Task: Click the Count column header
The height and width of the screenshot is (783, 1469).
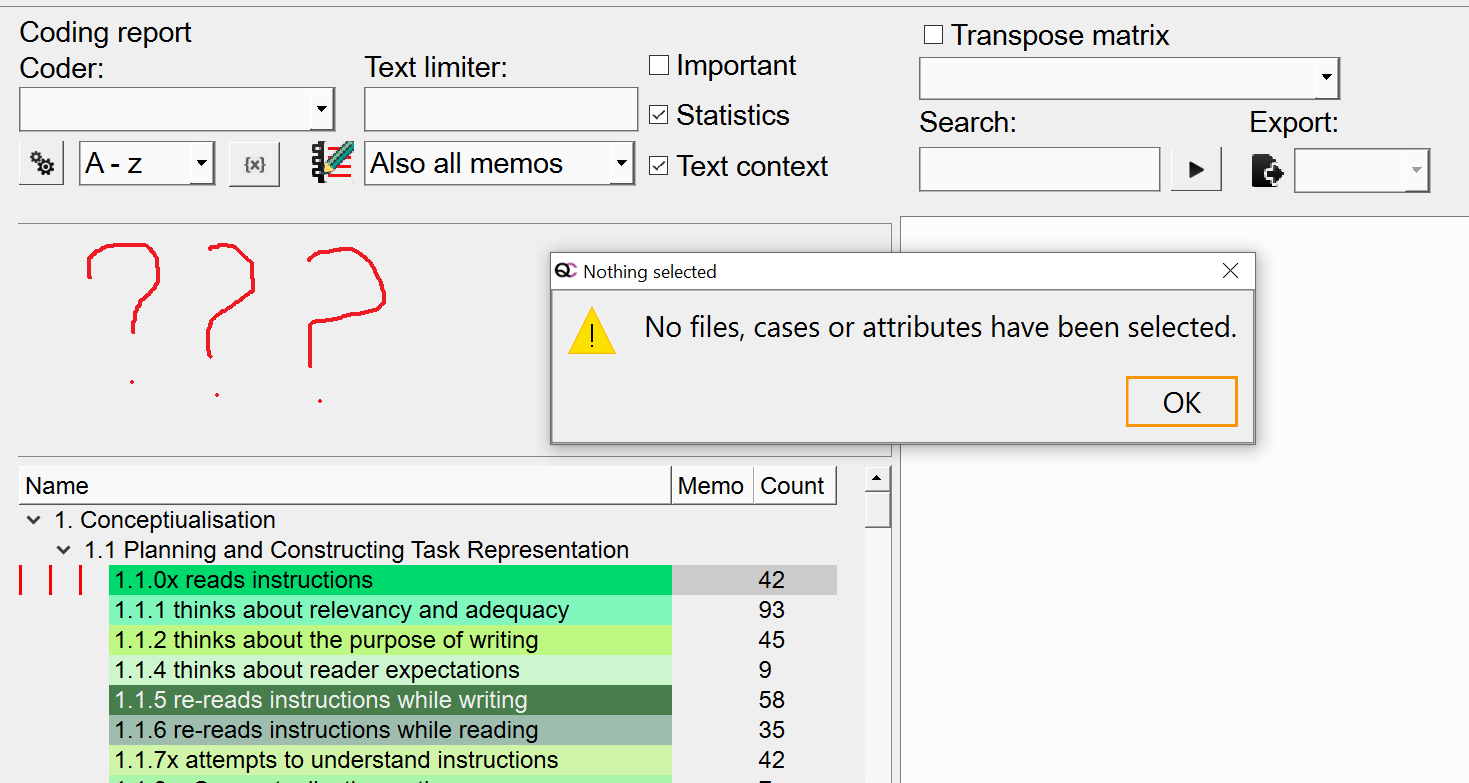Action: tap(794, 486)
